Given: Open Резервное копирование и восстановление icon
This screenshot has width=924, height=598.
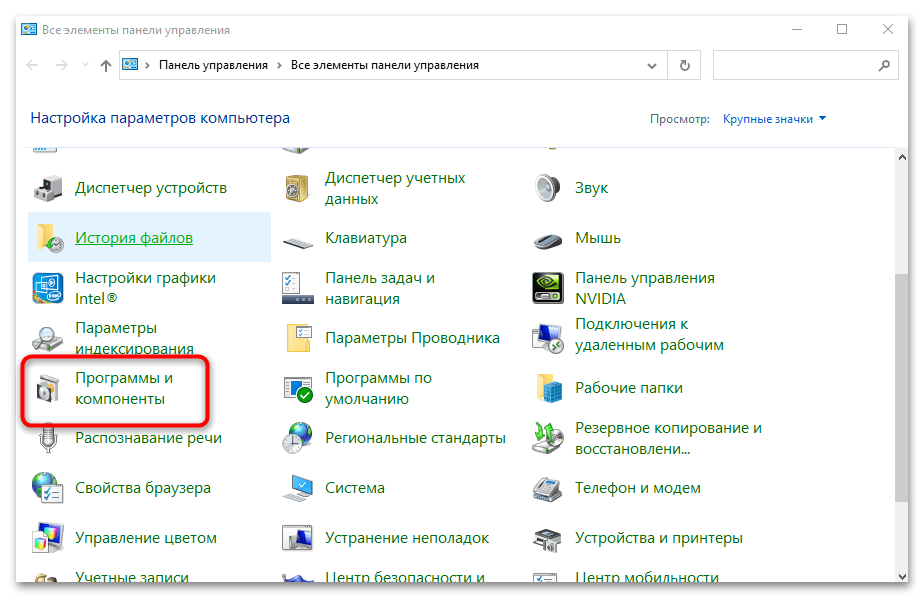Looking at the screenshot, I should (548, 438).
